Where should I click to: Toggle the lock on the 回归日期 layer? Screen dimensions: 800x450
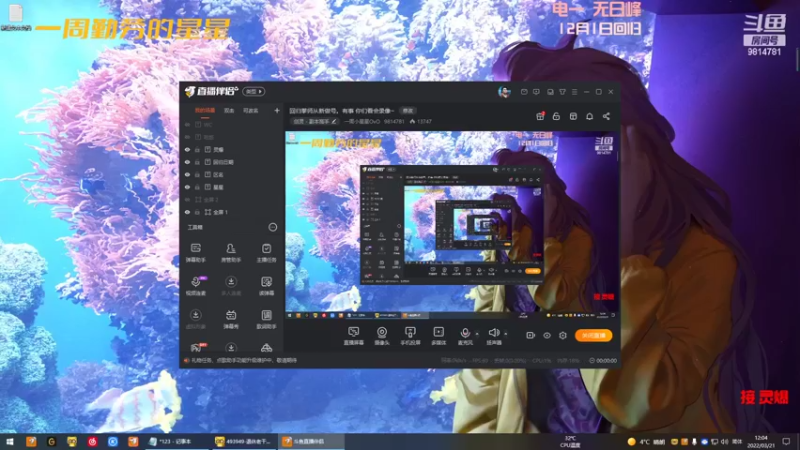point(197,162)
